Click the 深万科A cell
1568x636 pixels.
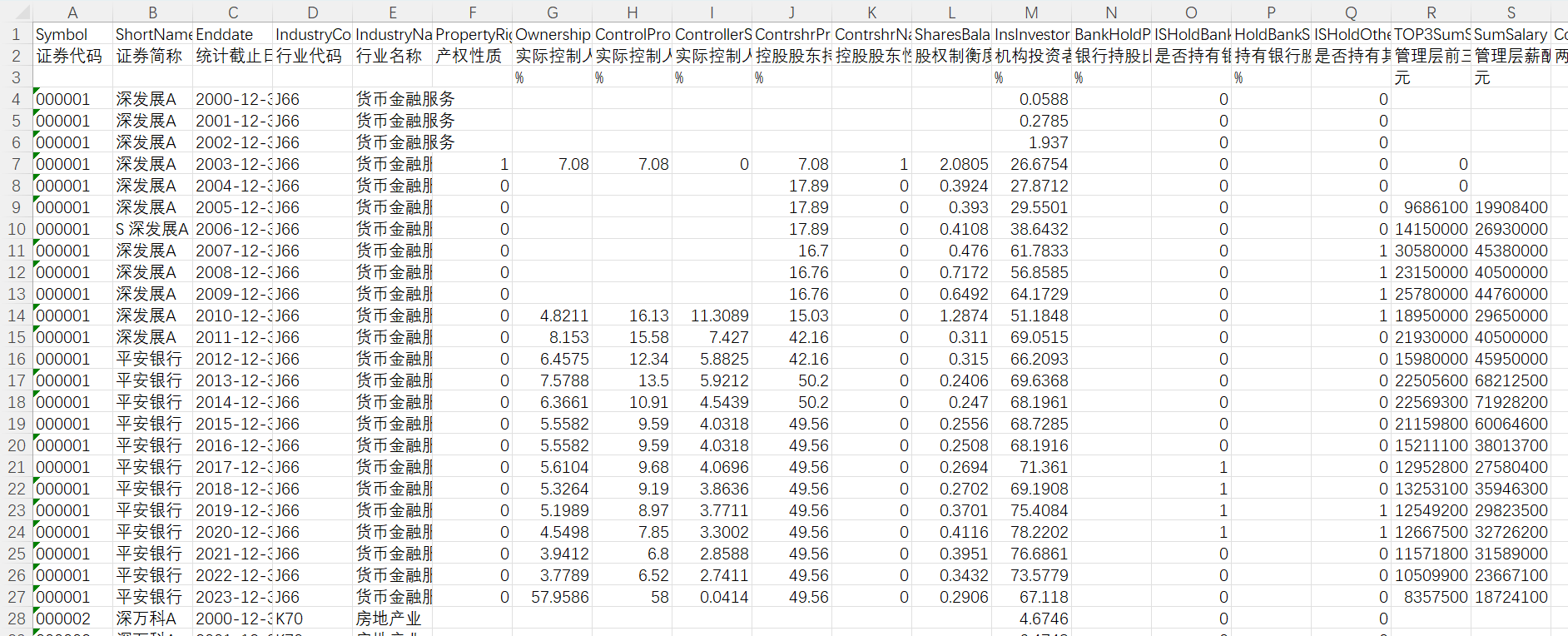tap(152, 619)
